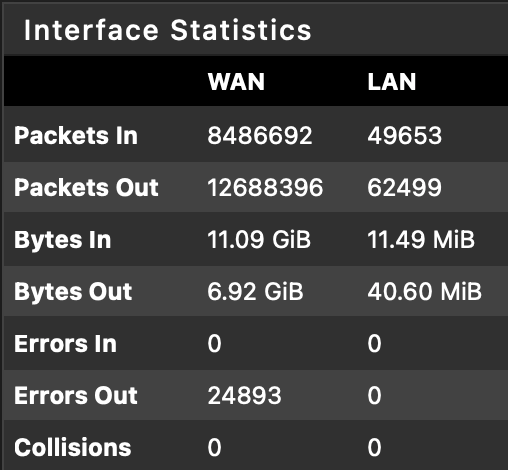Click WAN Errors Out value 24893
Image resolution: width=508 pixels, height=470 pixels.
pyautogui.click(x=244, y=396)
